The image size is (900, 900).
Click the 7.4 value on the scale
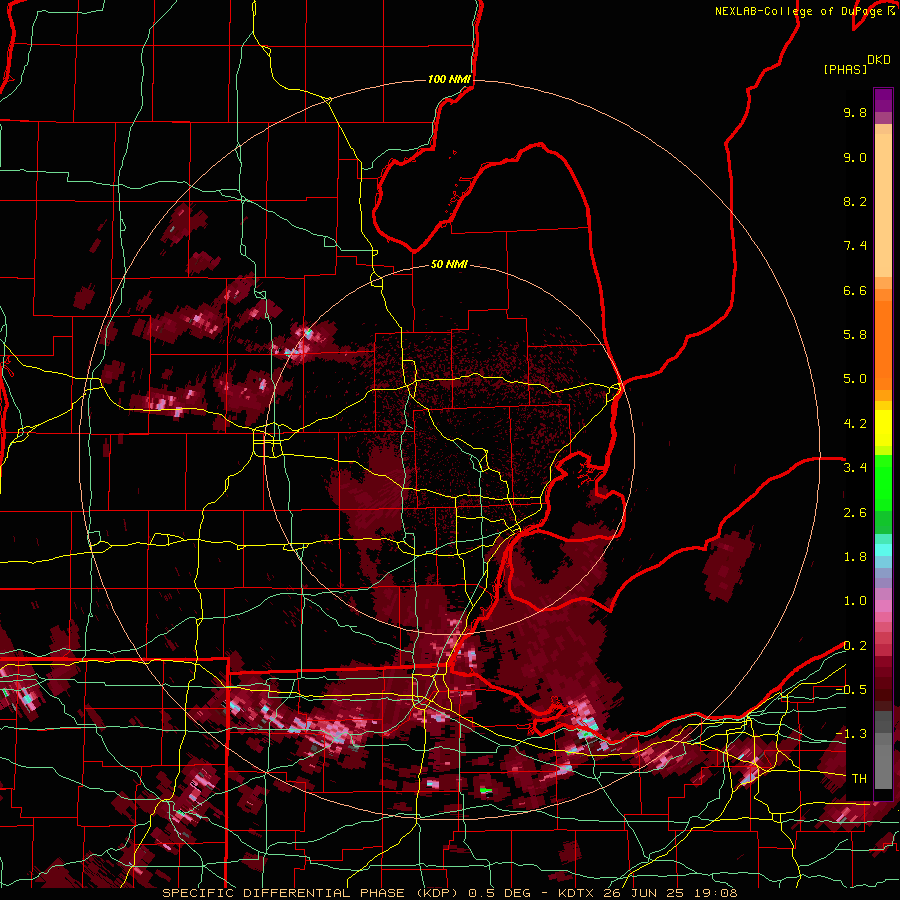pyautogui.click(x=855, y=246)
